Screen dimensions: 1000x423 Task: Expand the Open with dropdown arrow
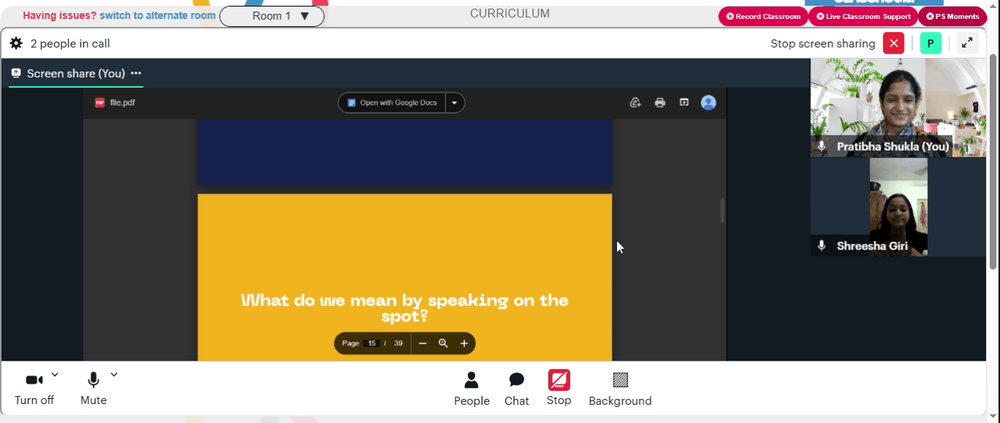(455, 103)
